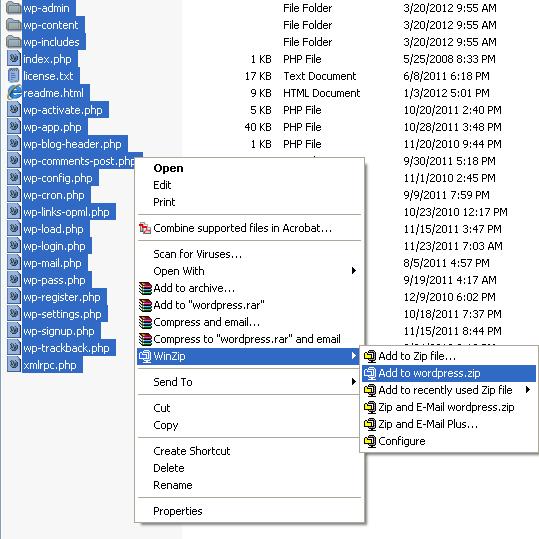Click the WinRAR icon next to Compress and email
539x539 pixels.
click(x=145, y=322)
